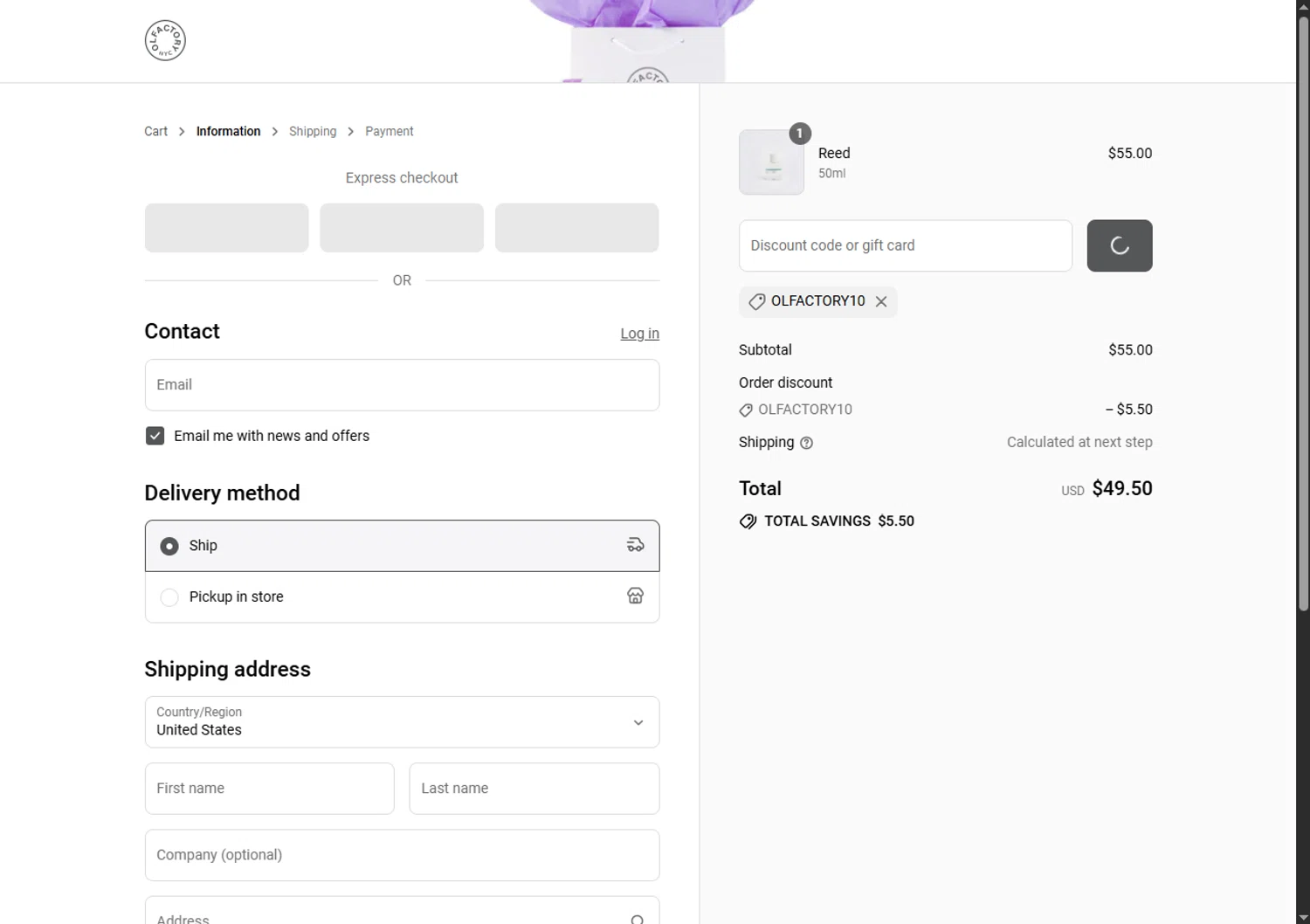Click the Log in link
This screenshot has width=1310, height=924.
(639, 334)
